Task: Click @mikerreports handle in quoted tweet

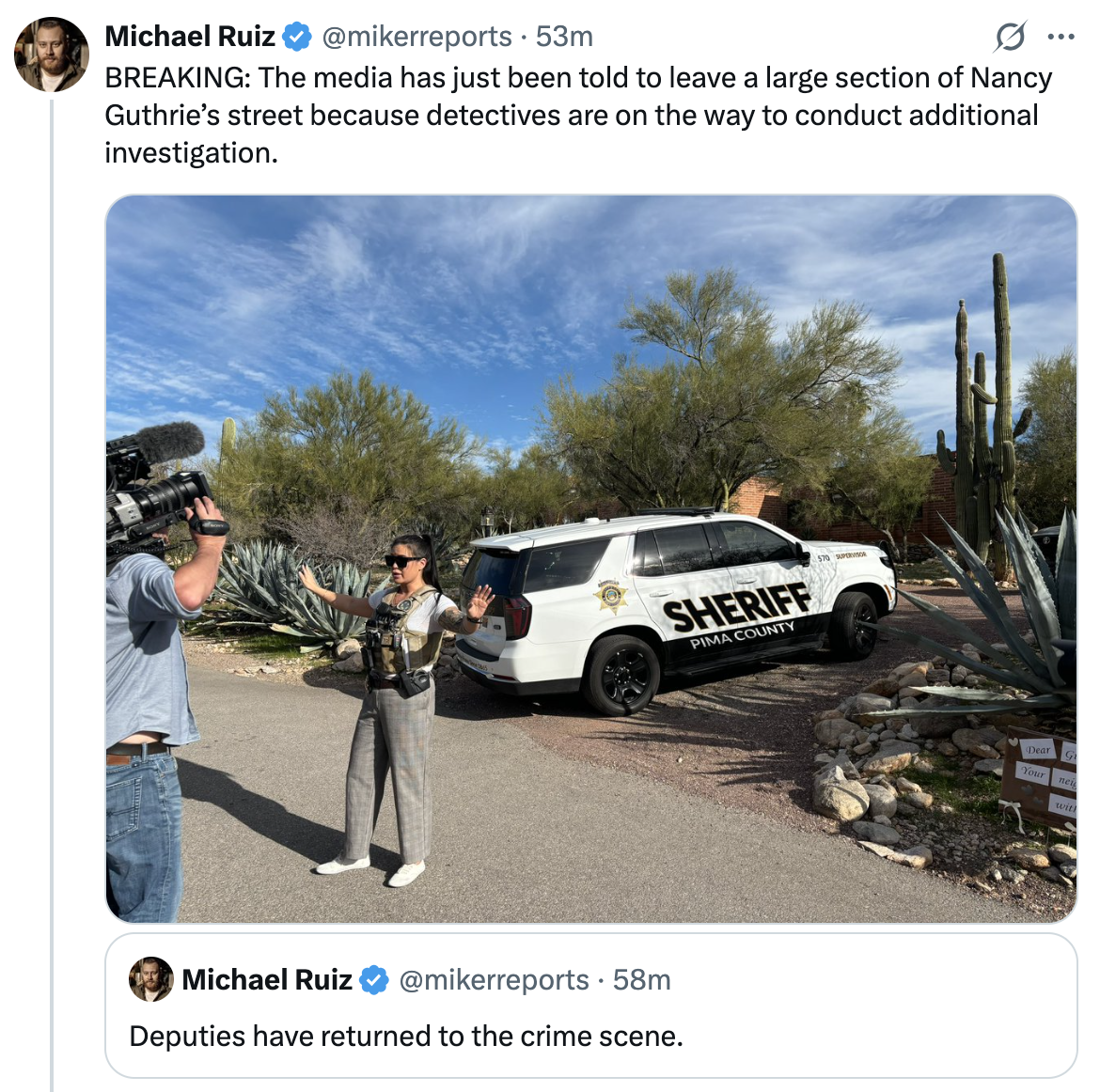Action: pyautogui.click(x=494, y=980)
